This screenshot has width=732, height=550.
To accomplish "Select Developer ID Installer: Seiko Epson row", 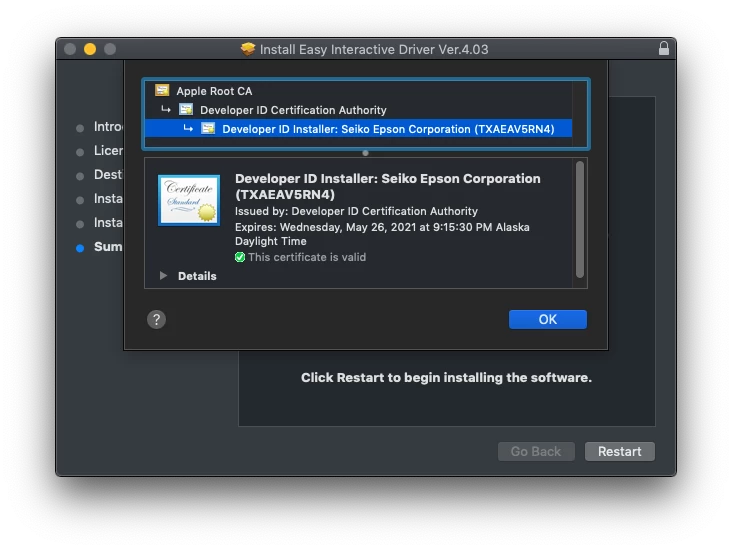I will coord(359,128).
